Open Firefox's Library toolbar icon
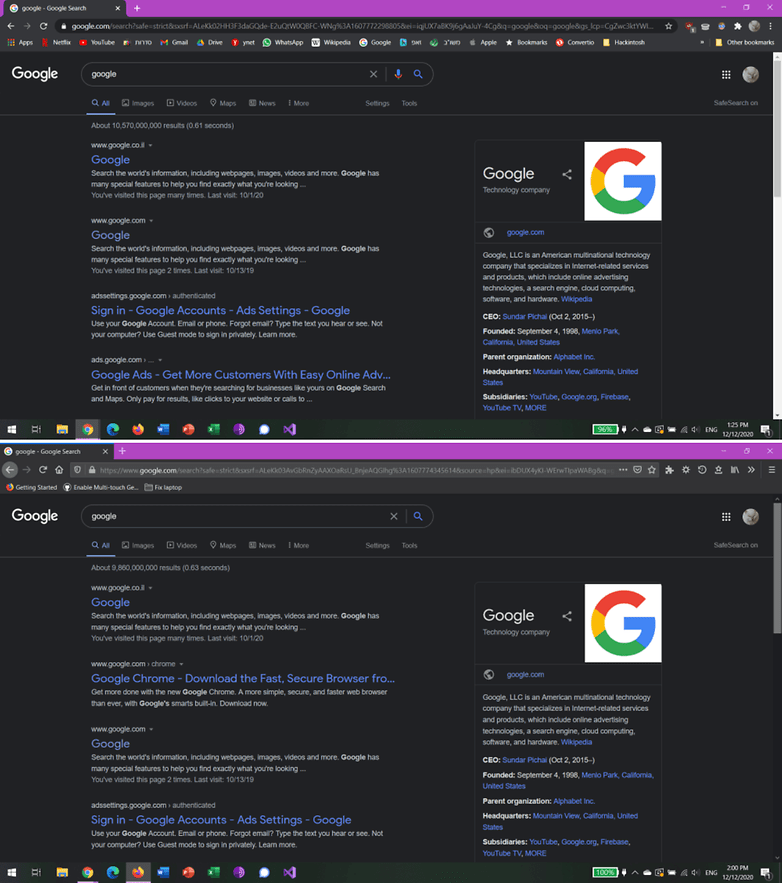Screen dimensions: 782x883 point(735,470)
